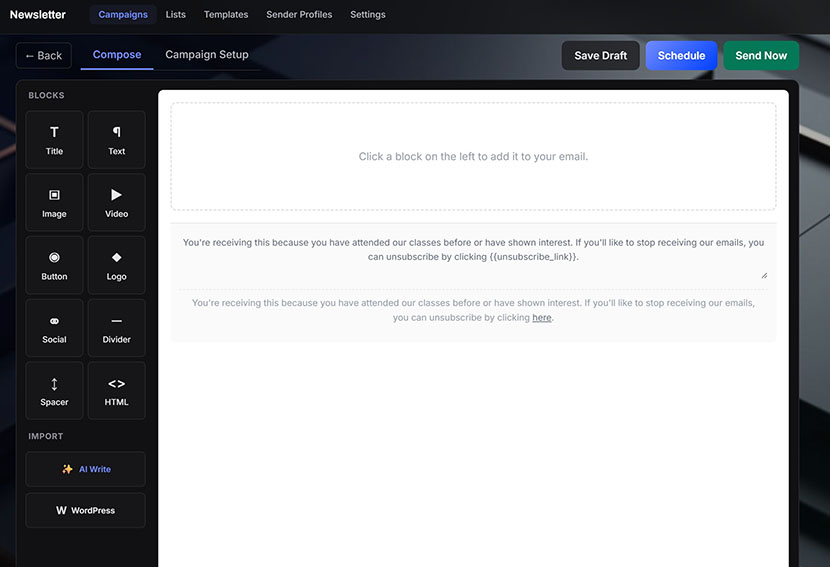Add a Title block
The width and height of the screenshot is (830, 567).
tap(54, 140)
